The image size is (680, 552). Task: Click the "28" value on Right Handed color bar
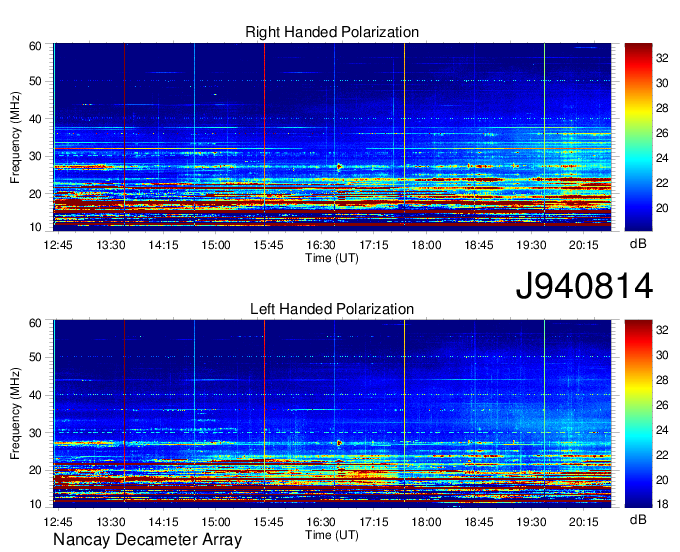(662, 108)
